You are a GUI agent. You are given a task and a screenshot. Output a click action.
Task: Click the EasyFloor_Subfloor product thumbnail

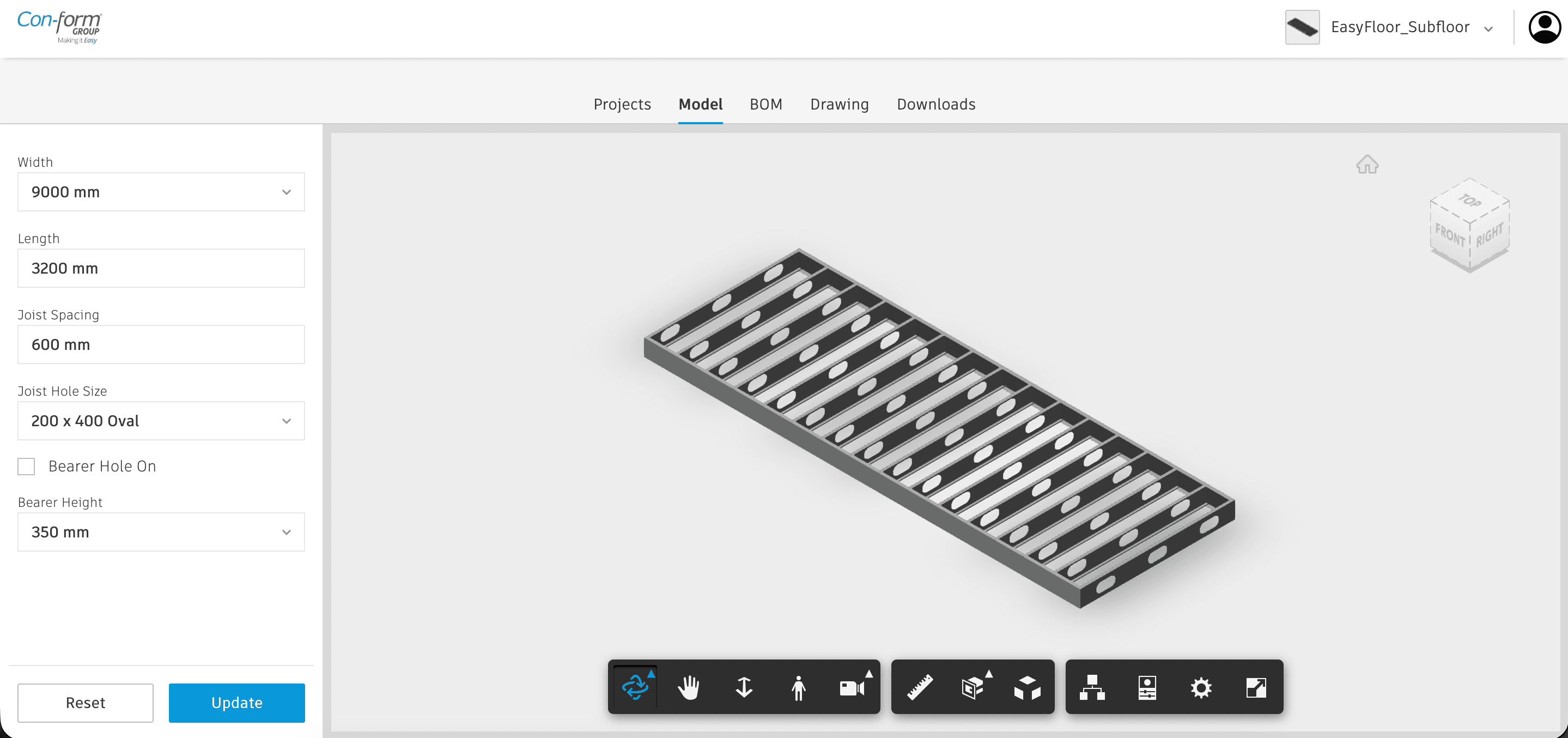click(1302, 27)
